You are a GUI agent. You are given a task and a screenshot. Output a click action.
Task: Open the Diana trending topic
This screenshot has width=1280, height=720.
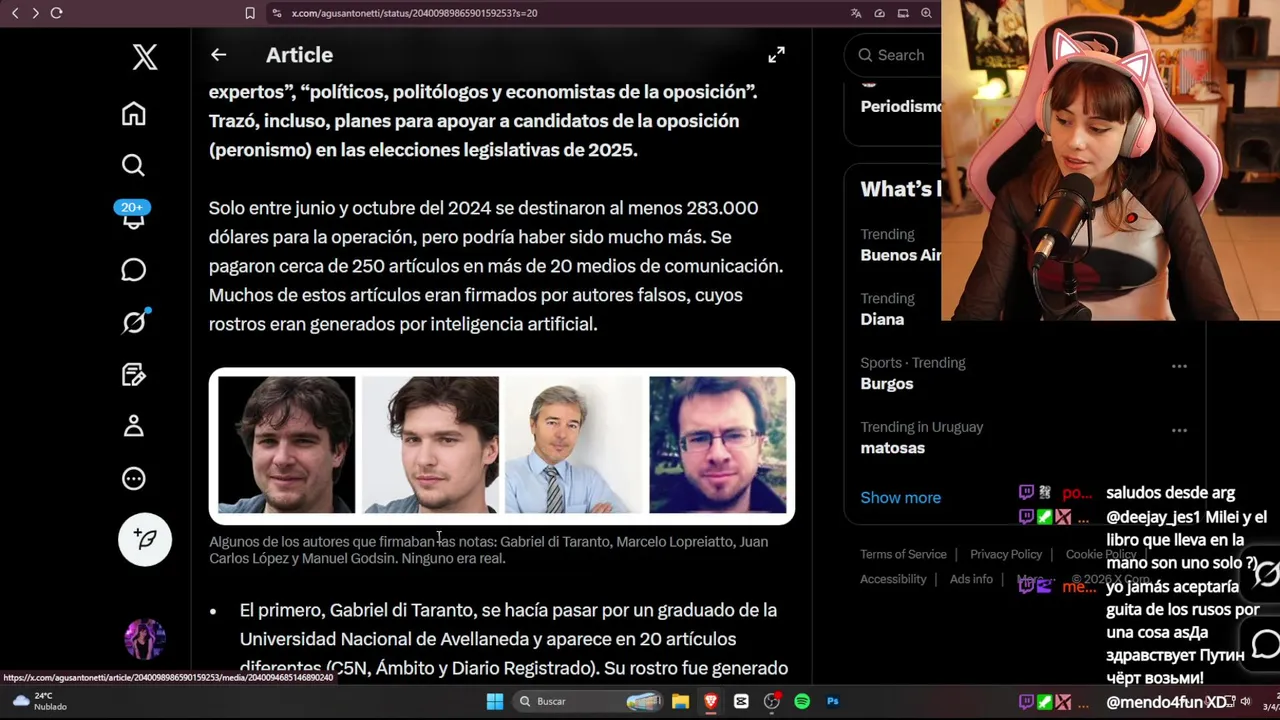(x=882, y=320)
